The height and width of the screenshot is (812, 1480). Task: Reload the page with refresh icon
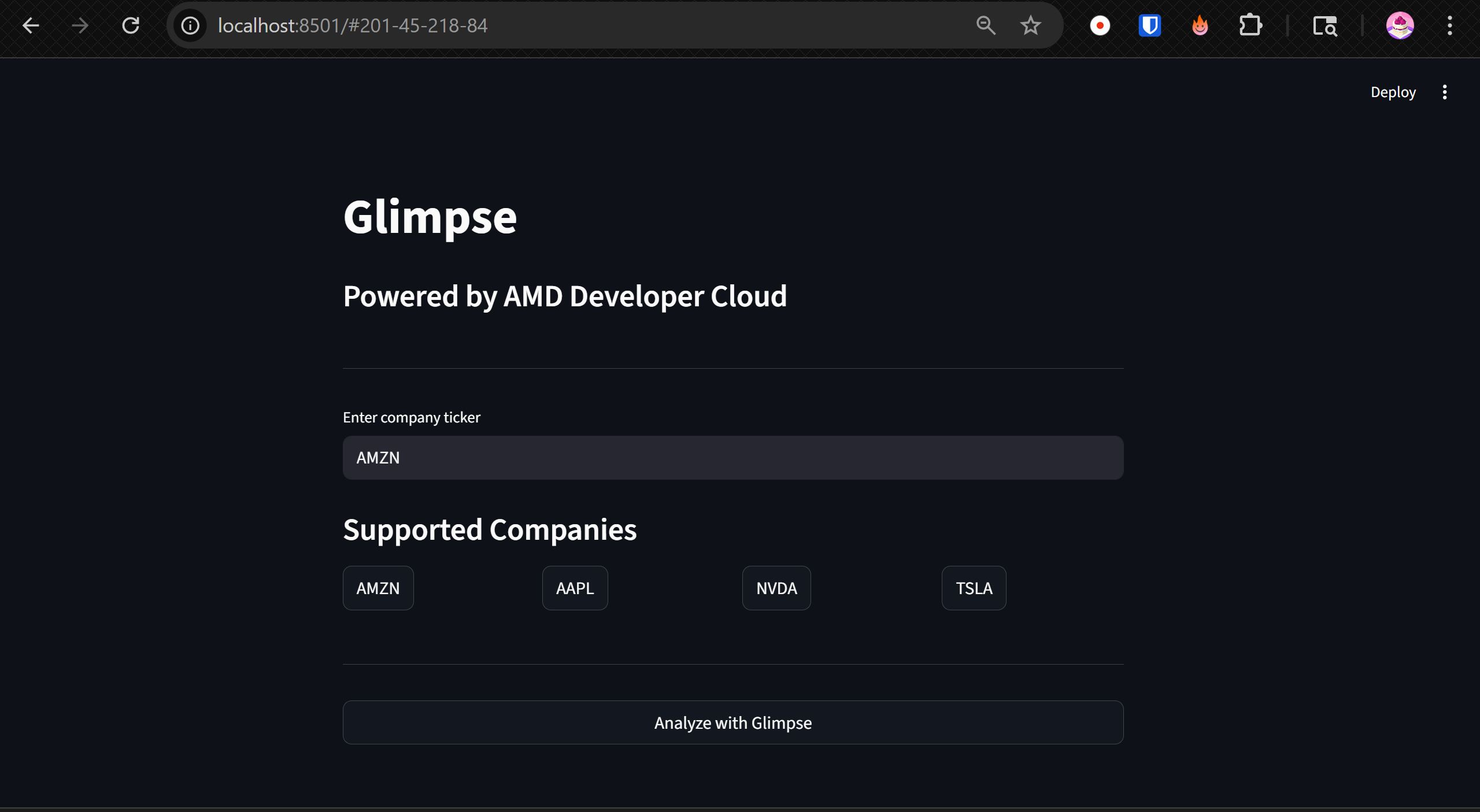click(x=131, y=25)
